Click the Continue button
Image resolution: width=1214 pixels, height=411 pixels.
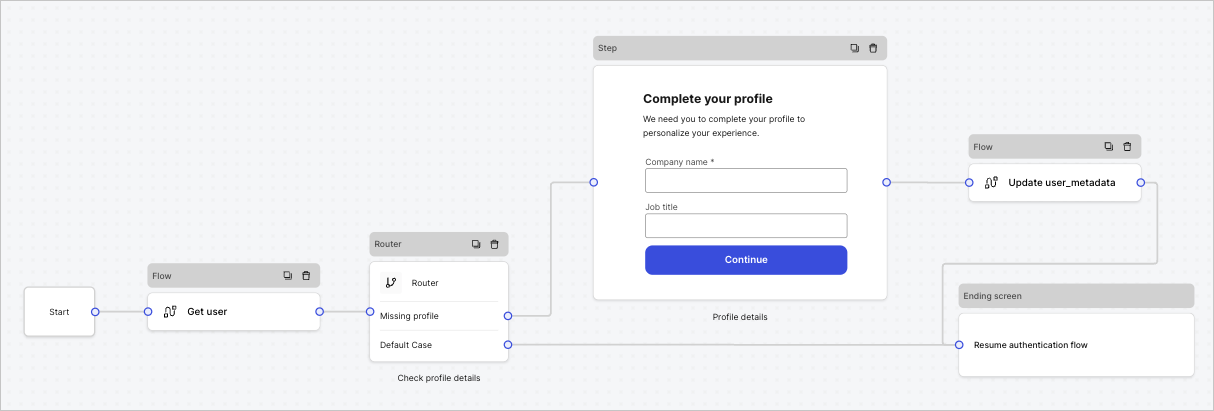746,260
